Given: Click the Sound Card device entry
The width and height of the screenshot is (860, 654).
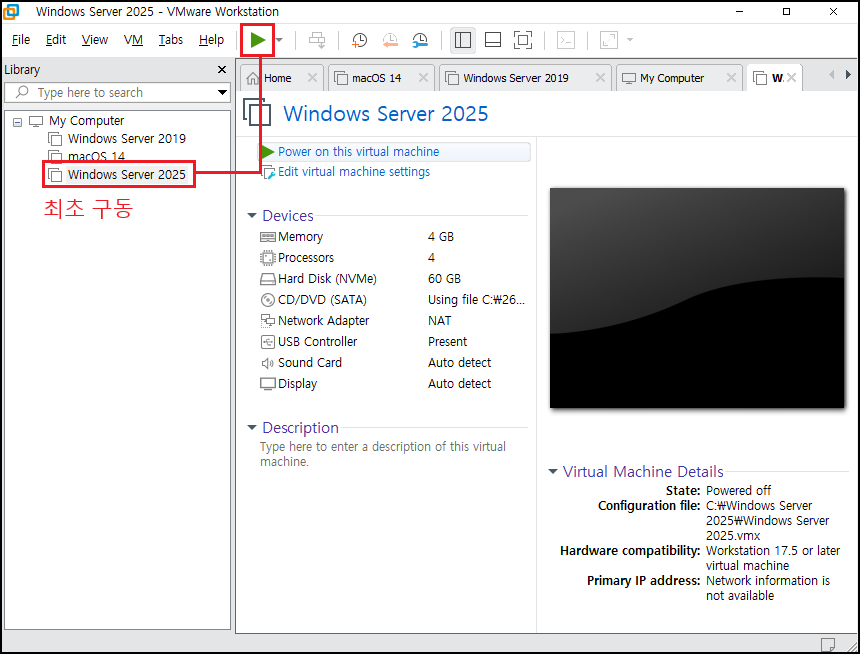Looking at the screenshot, I should 309,363.
